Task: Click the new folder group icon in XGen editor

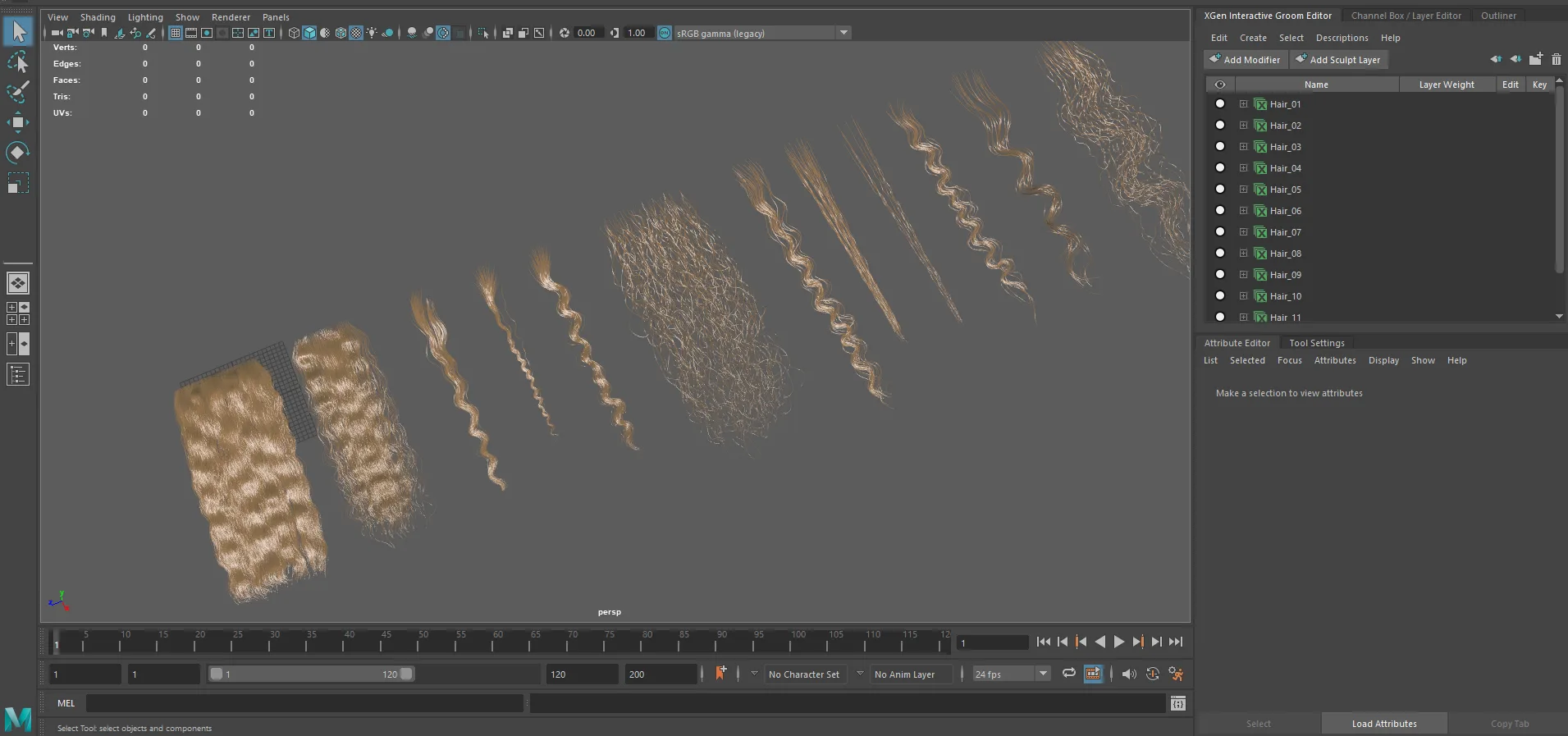Action: pos(1535,59)
